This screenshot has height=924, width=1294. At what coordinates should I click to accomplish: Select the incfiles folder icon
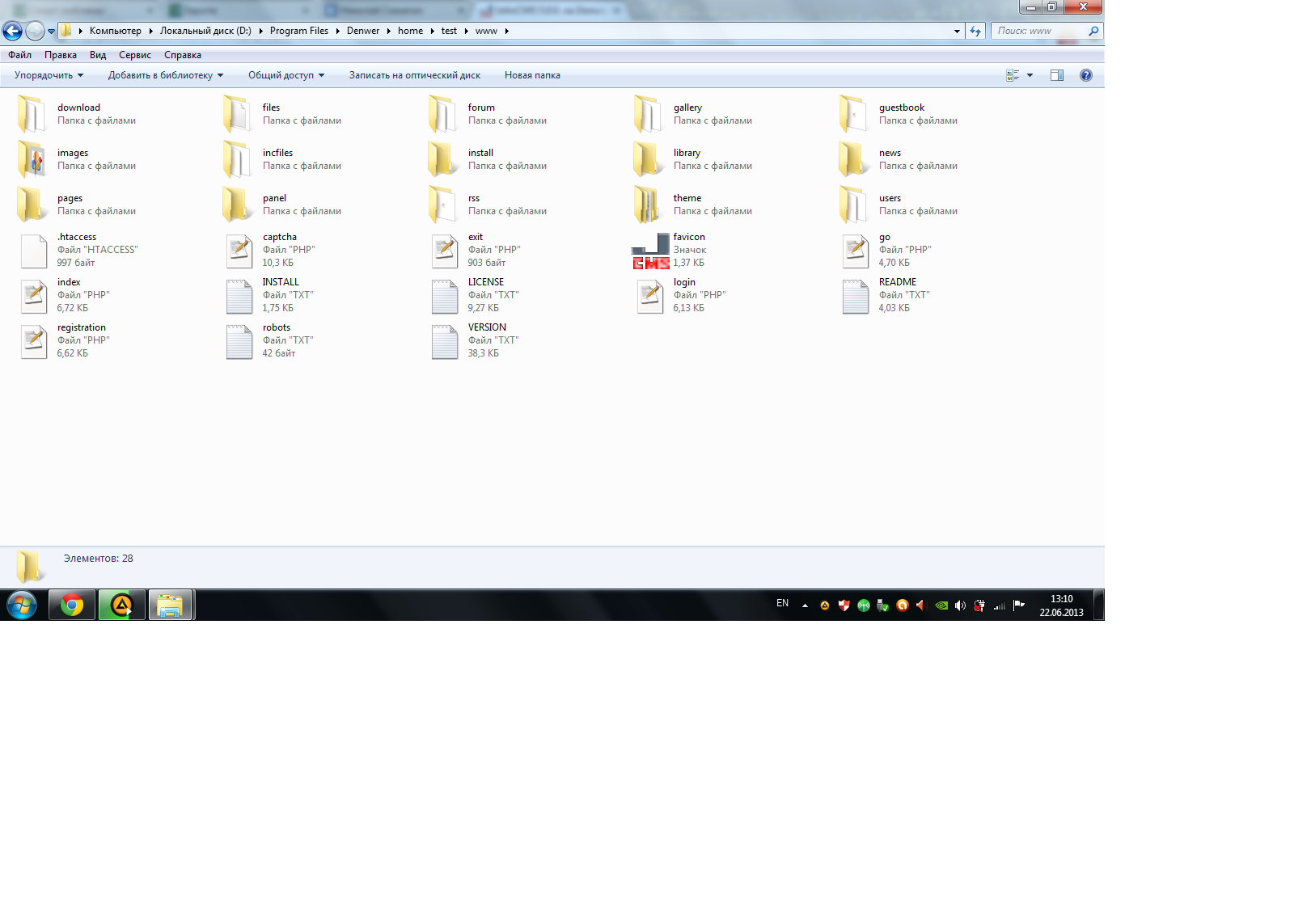click(238, 159)
